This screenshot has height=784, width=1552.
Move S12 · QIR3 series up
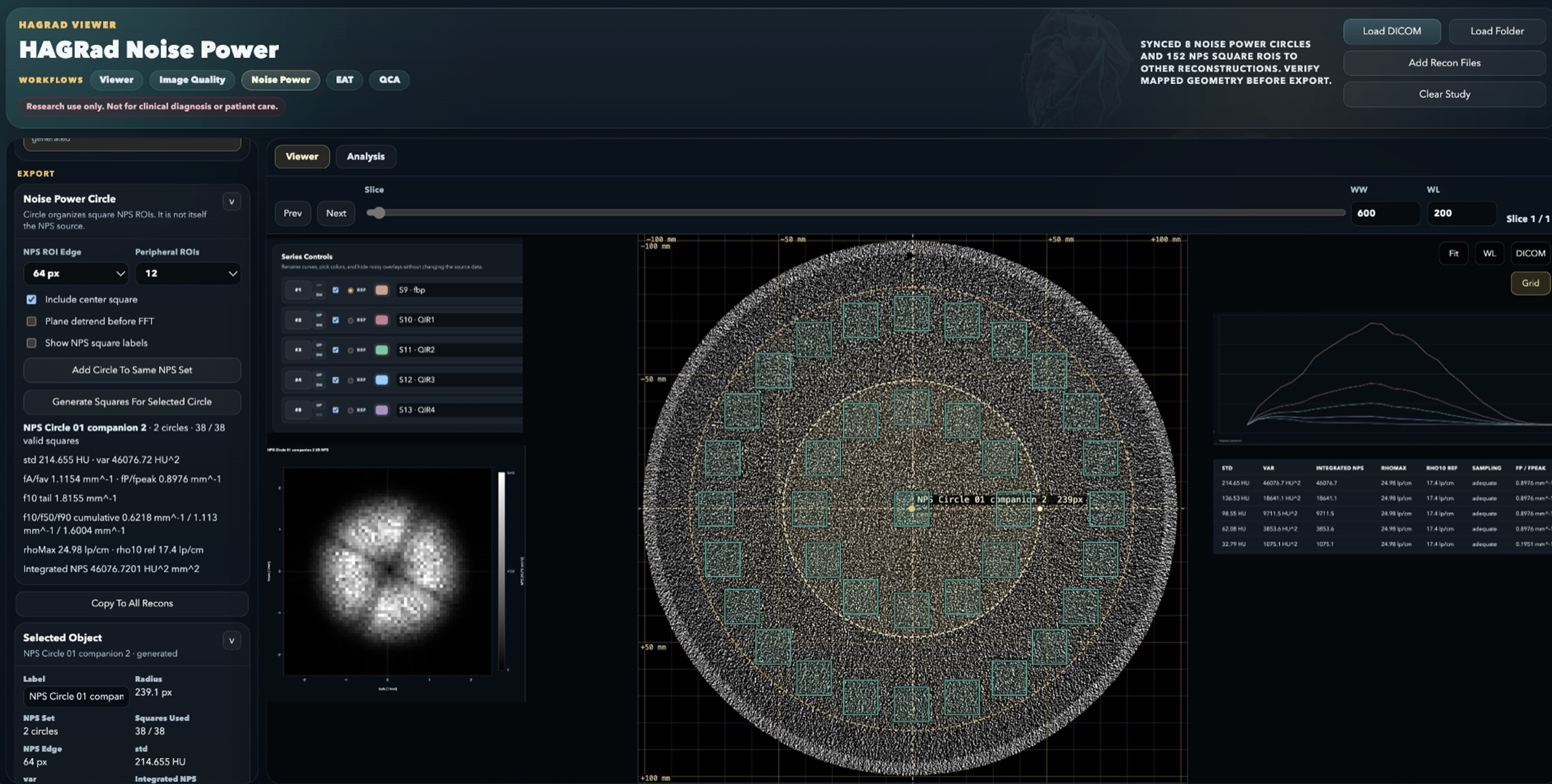319,375
